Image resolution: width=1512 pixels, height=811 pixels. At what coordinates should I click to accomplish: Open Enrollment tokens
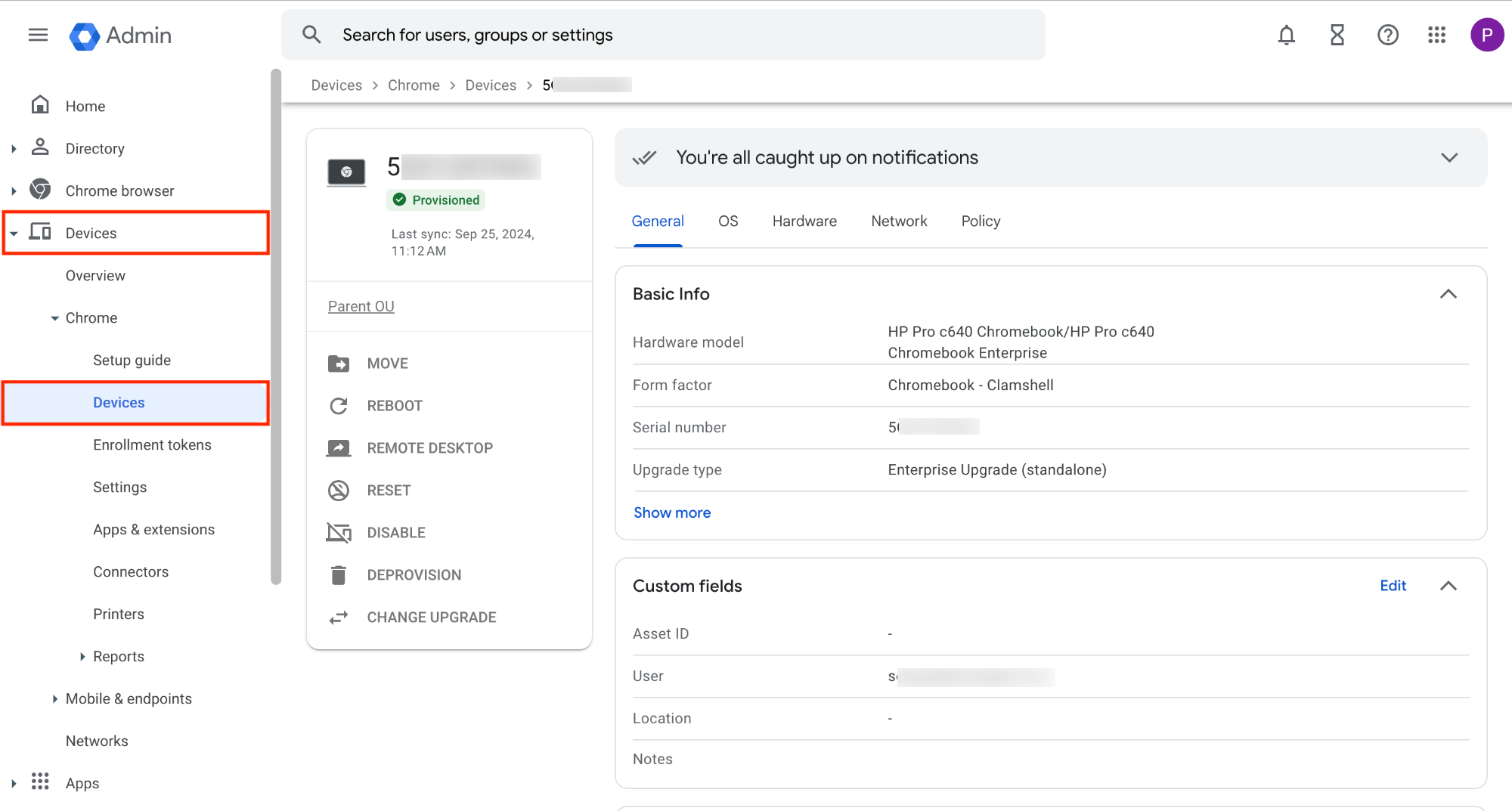coord(152,444)
